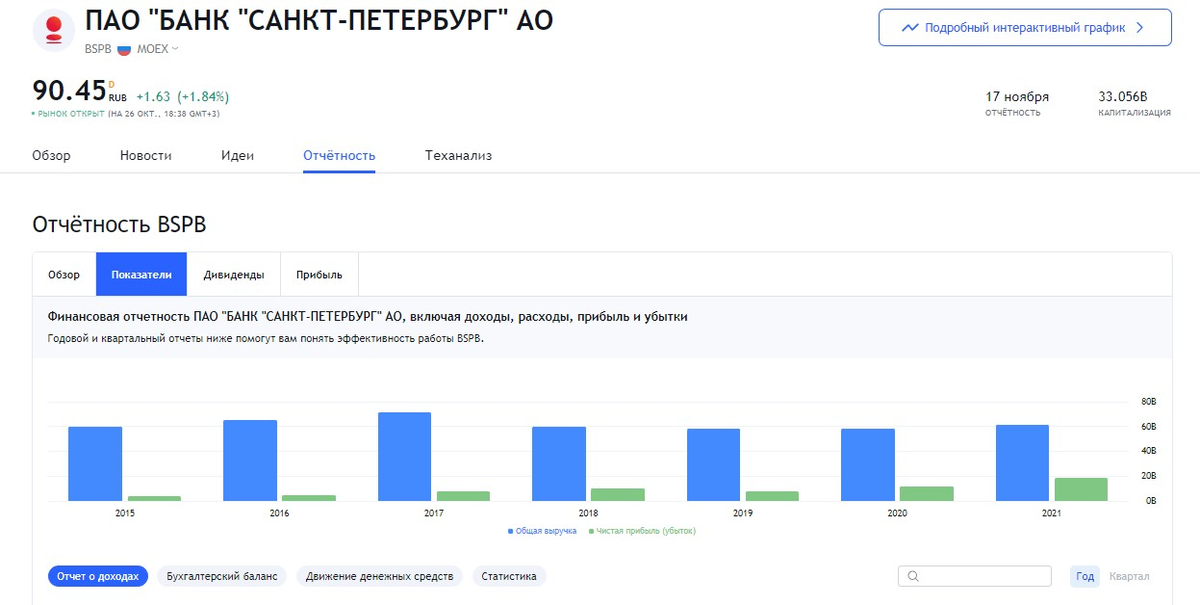
Task: Click the Отчётность BSPB heading
Action: coord(119,224)
